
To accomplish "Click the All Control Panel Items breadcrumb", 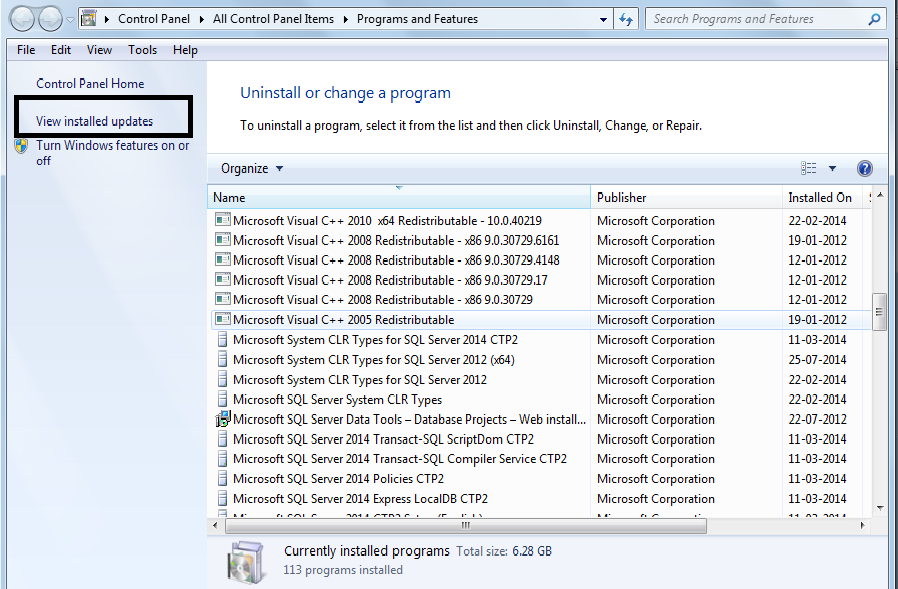I will pyautogui.click(x=273, y=19).
